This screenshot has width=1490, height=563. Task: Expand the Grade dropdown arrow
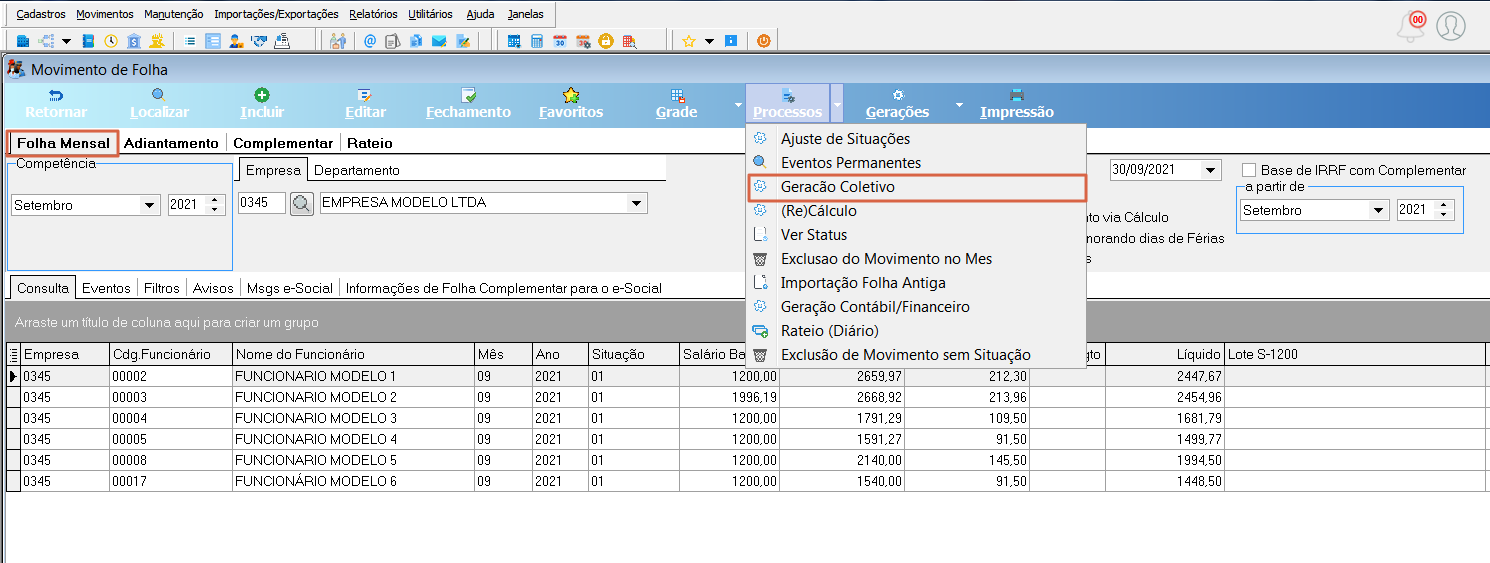point(738,103)
